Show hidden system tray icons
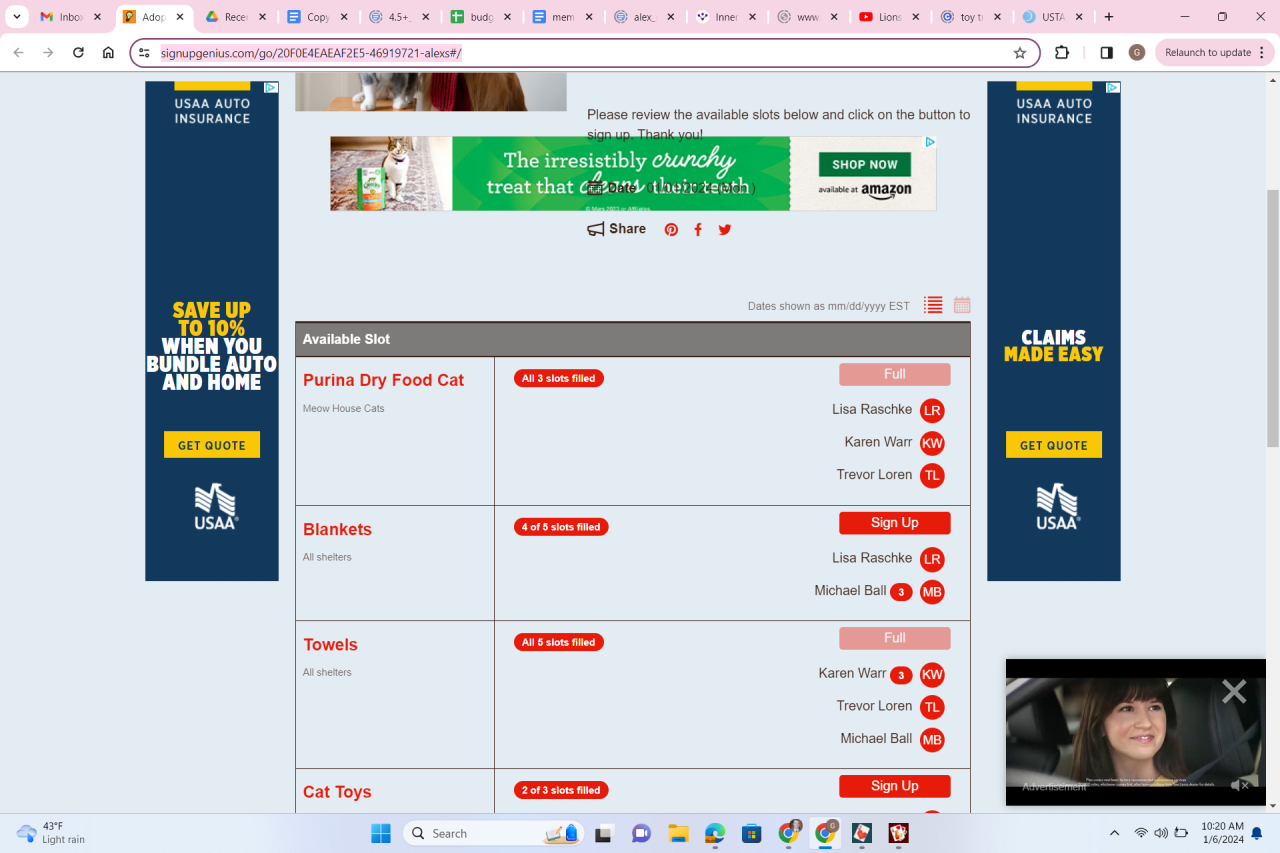The image size is (1280, 853). tap(1114, 833)
